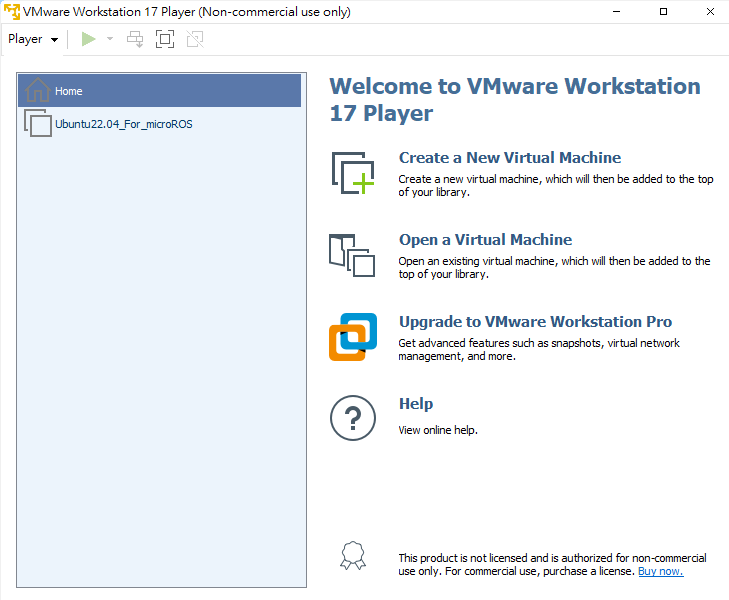This screenshot has height=600, width=729.
Task: Enter full screen mode via toolbar icon
Action: coord(165,39)
